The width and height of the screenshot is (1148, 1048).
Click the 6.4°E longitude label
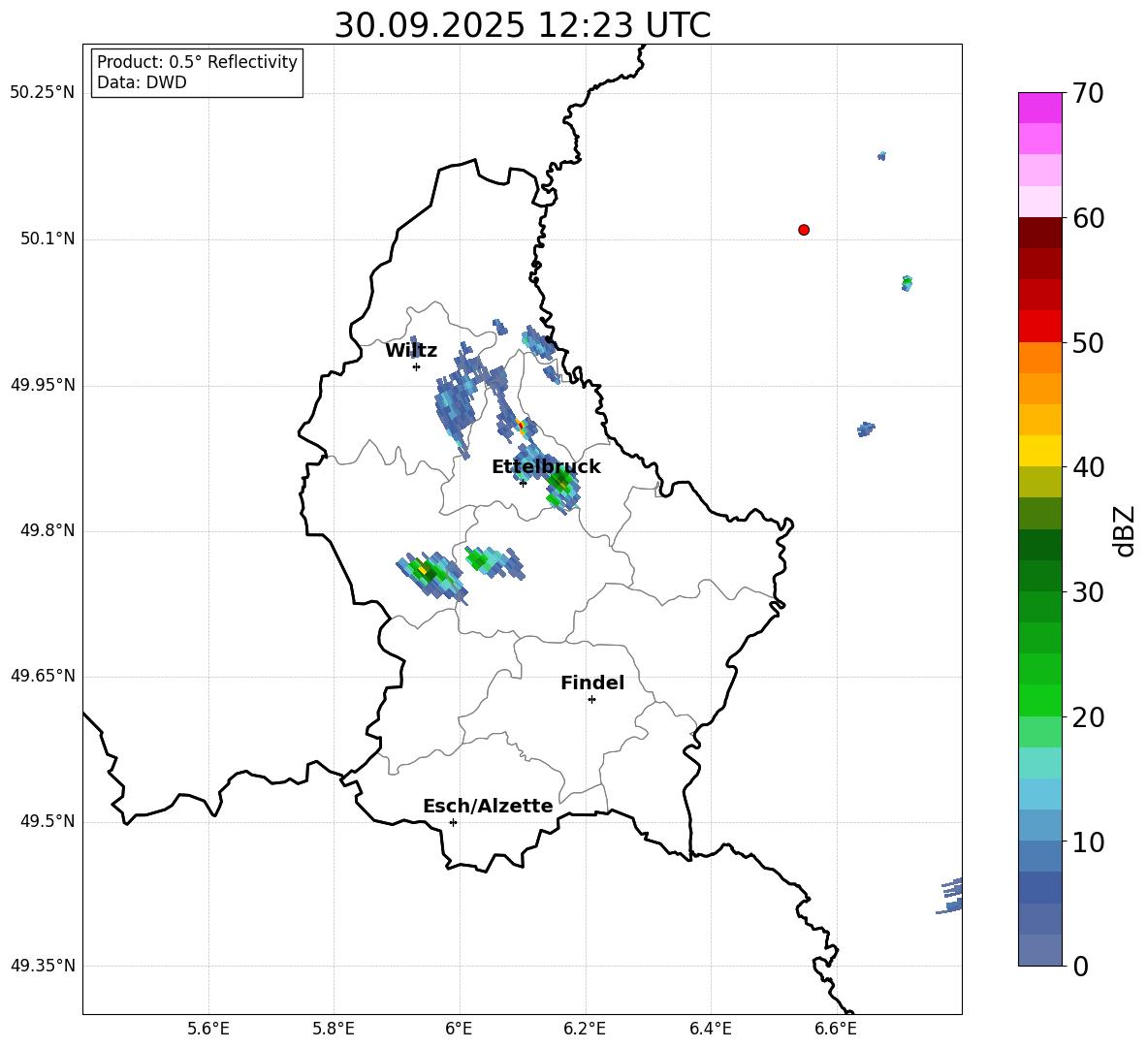pos(710,1030)
